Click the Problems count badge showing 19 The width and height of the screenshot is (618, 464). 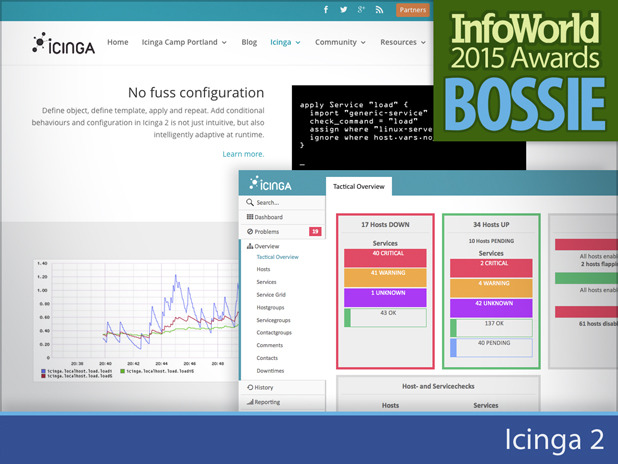tap(315, 231)
